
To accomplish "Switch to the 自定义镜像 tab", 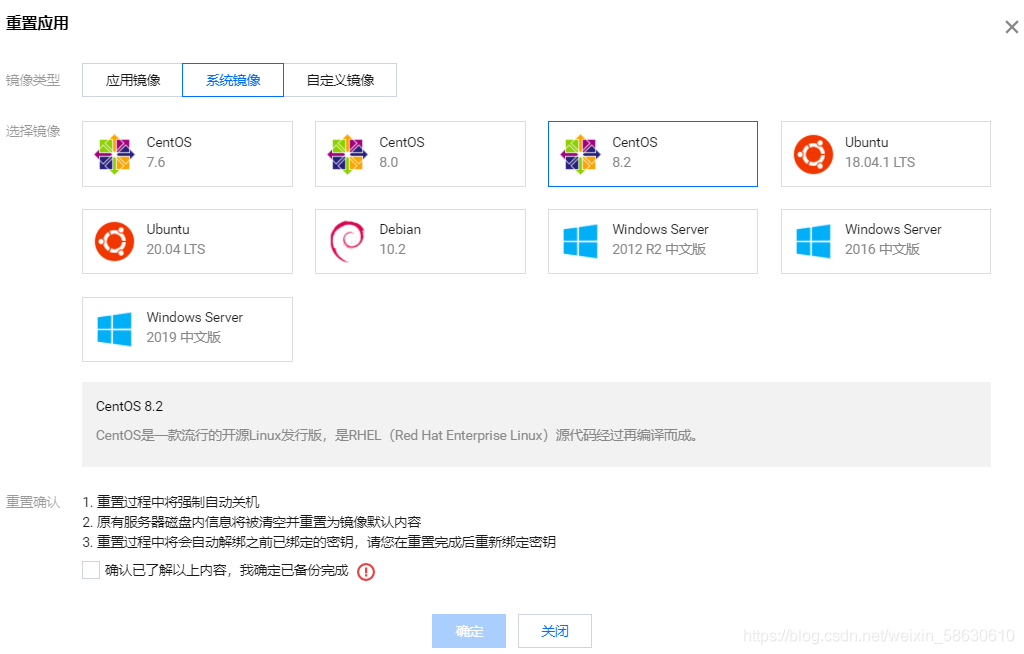I will 340,80.
